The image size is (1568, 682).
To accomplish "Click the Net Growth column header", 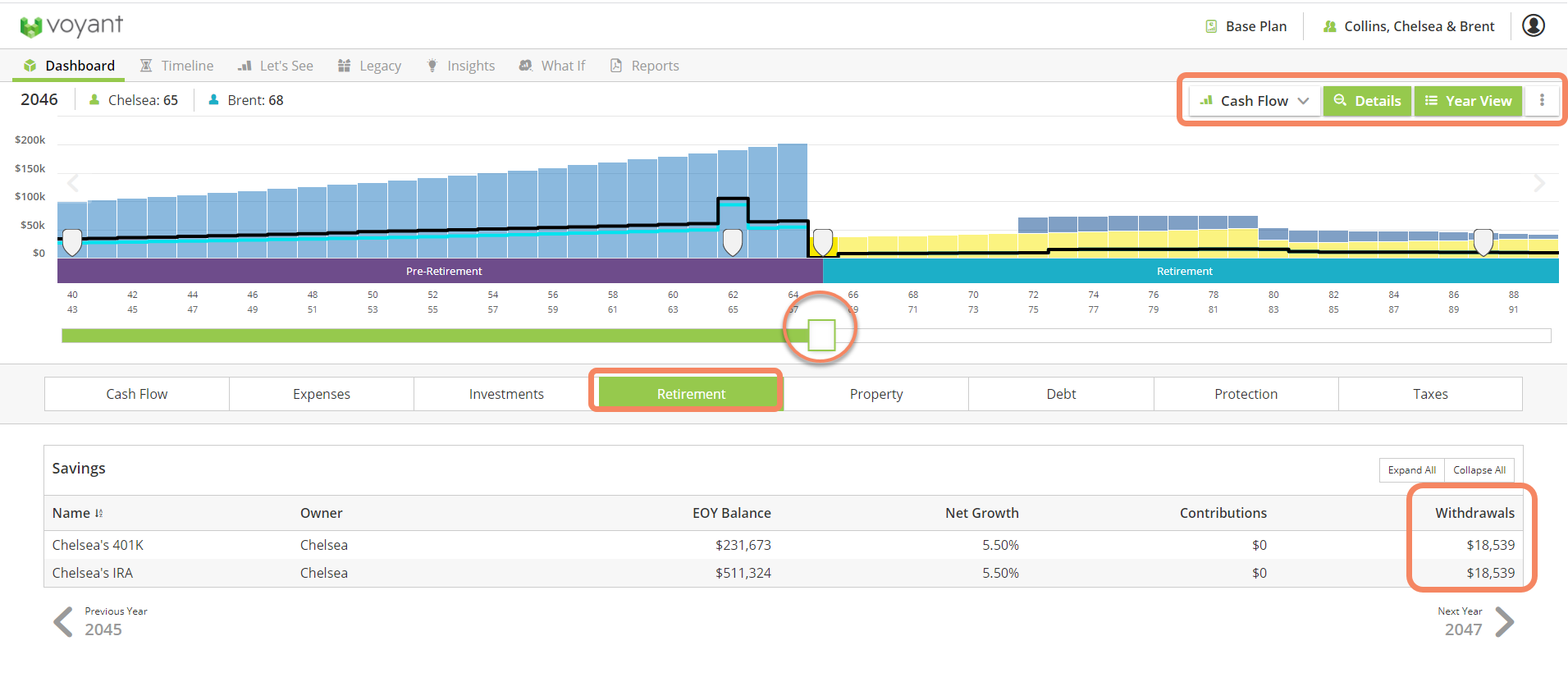I will click(x=982, y=513).
